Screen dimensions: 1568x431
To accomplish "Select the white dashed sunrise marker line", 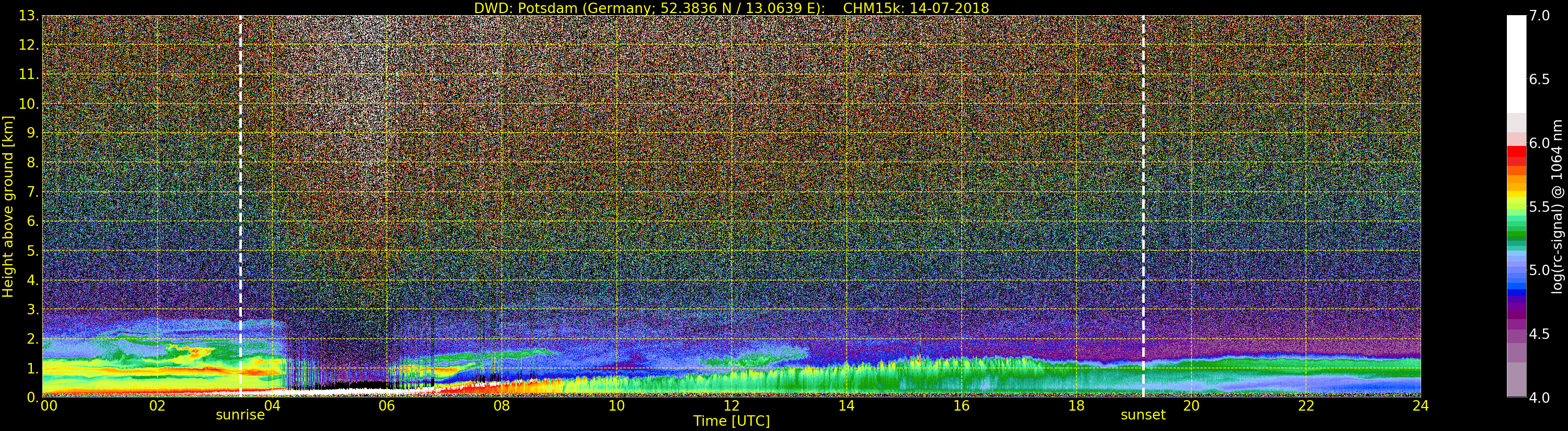I will click(240, 206).
